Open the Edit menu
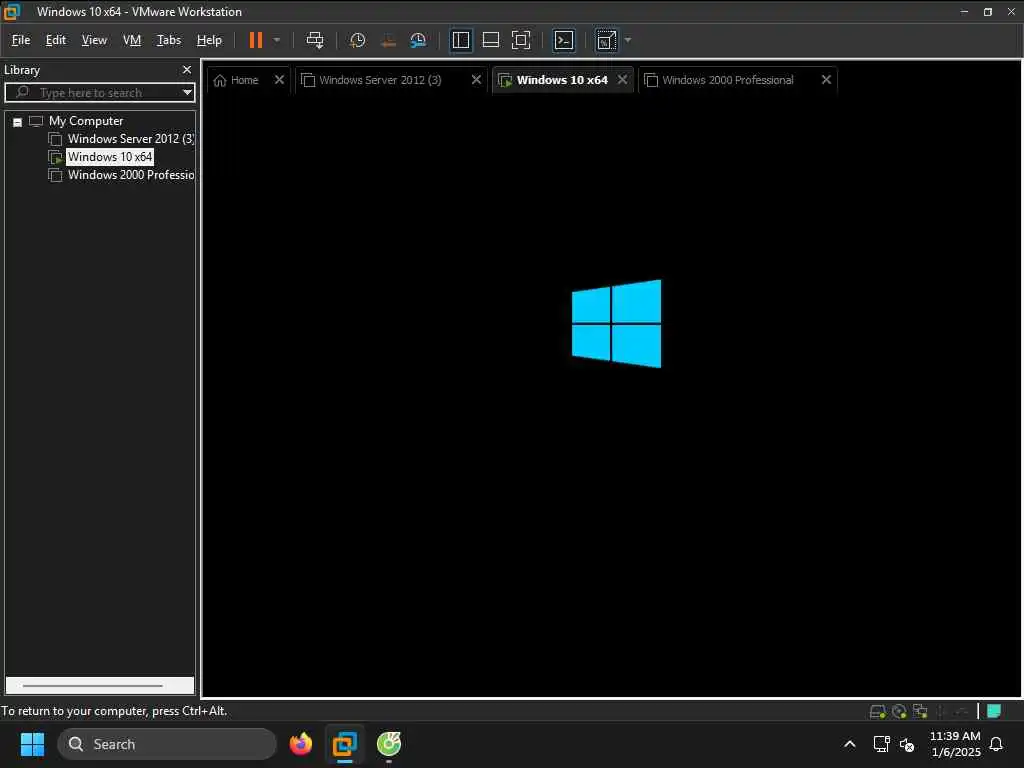 click(x=56, y=40)
